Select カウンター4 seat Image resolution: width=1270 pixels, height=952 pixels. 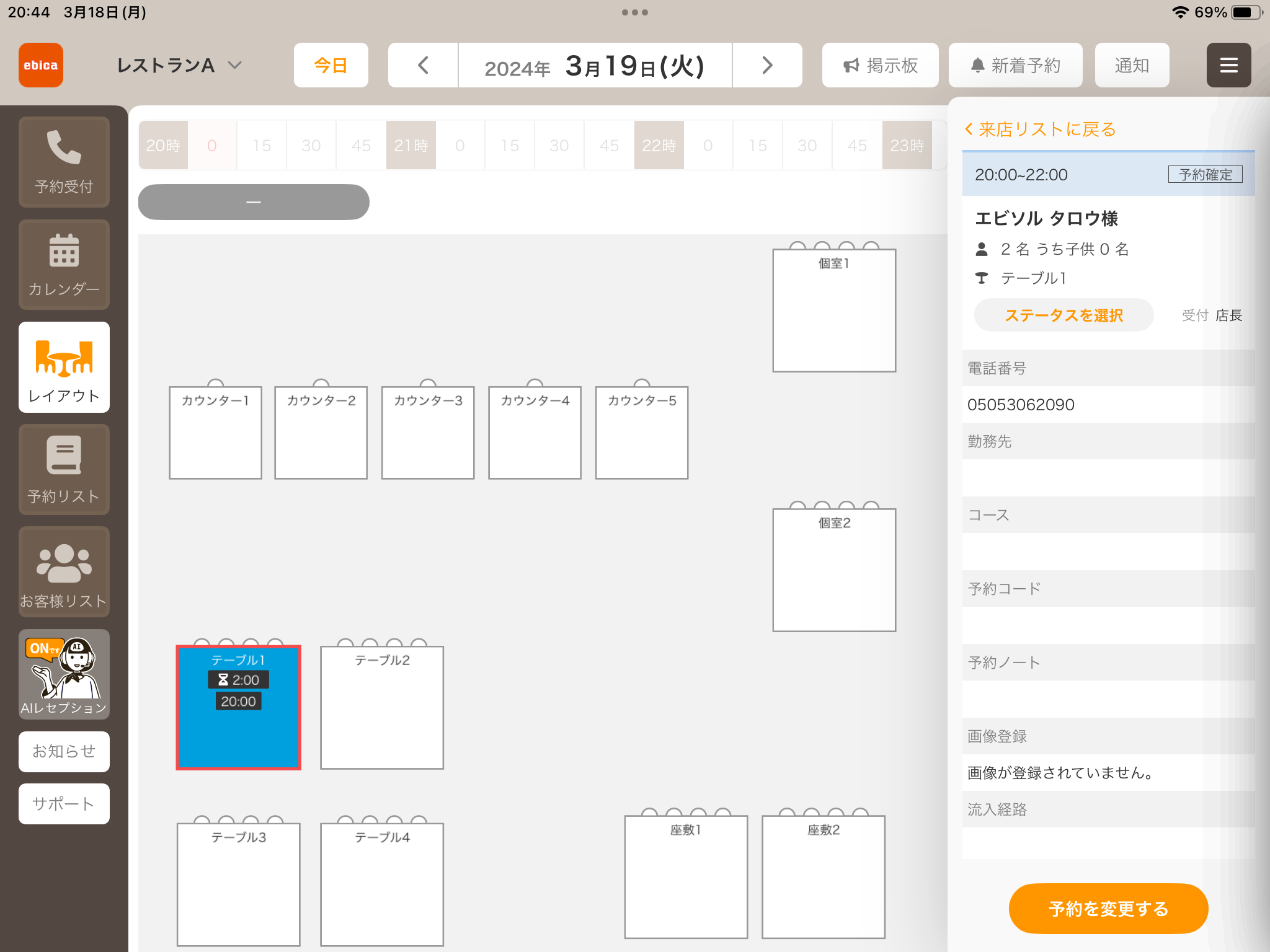[535, 433]
